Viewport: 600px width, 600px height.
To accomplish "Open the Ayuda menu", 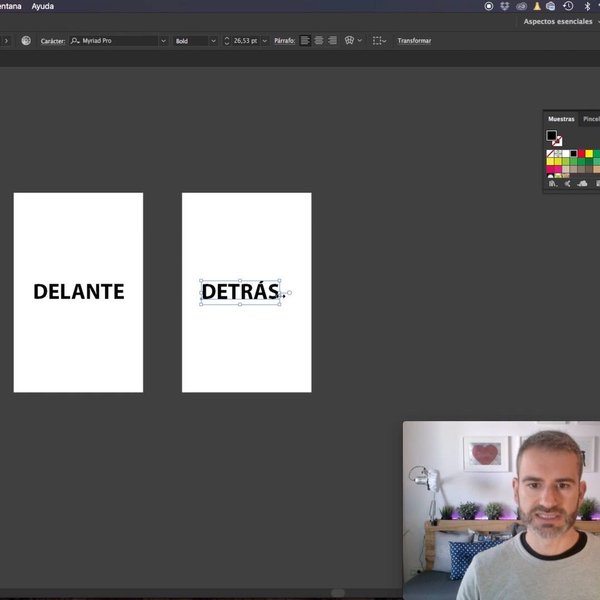I will (x=43, y=6).
